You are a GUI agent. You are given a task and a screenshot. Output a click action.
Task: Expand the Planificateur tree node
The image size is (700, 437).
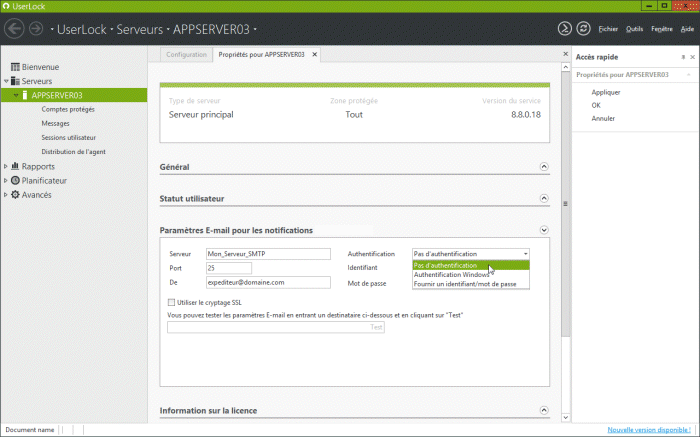(x=6, y=180)
